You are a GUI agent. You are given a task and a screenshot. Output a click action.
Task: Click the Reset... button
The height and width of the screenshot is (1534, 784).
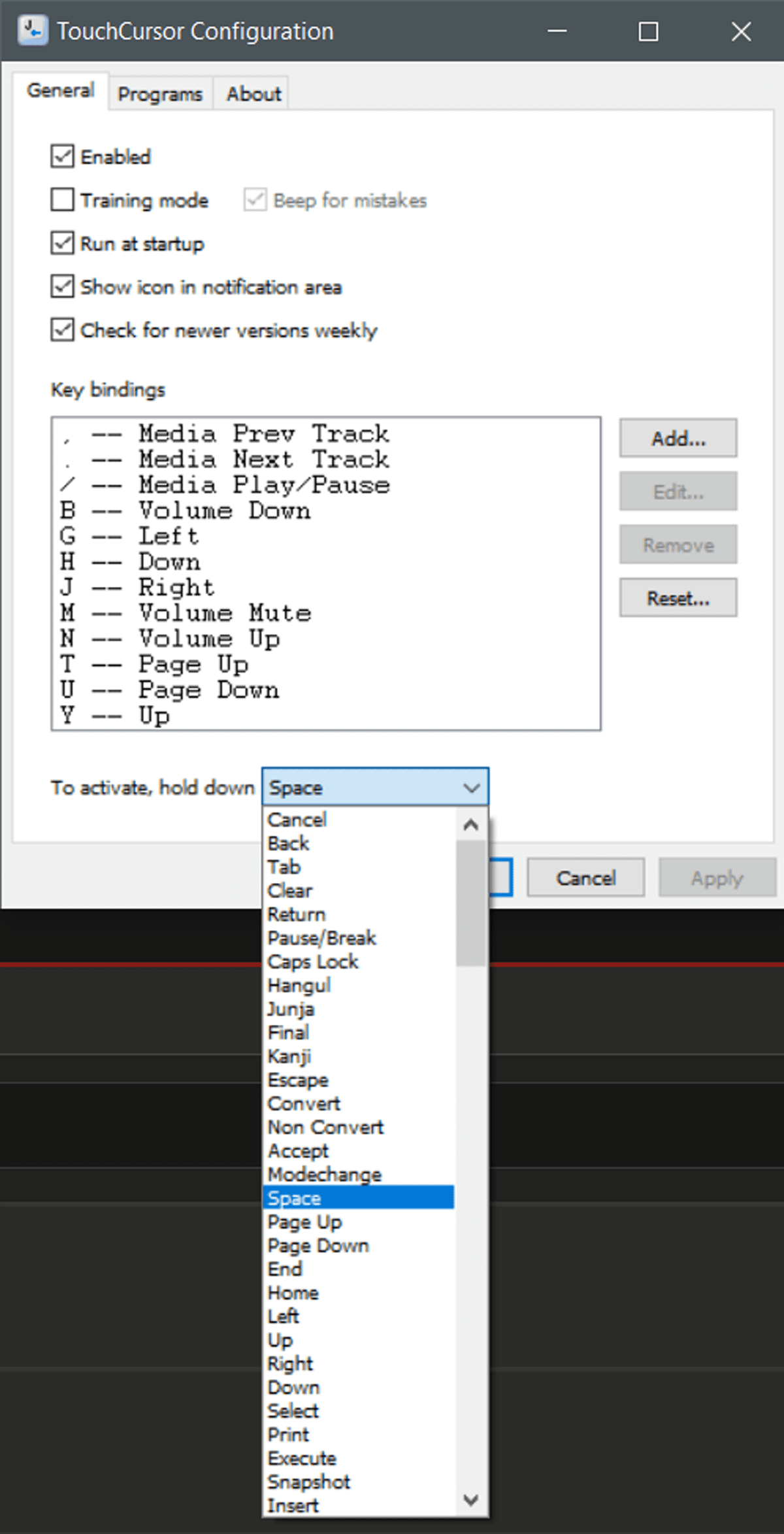(x=678, y=598)
